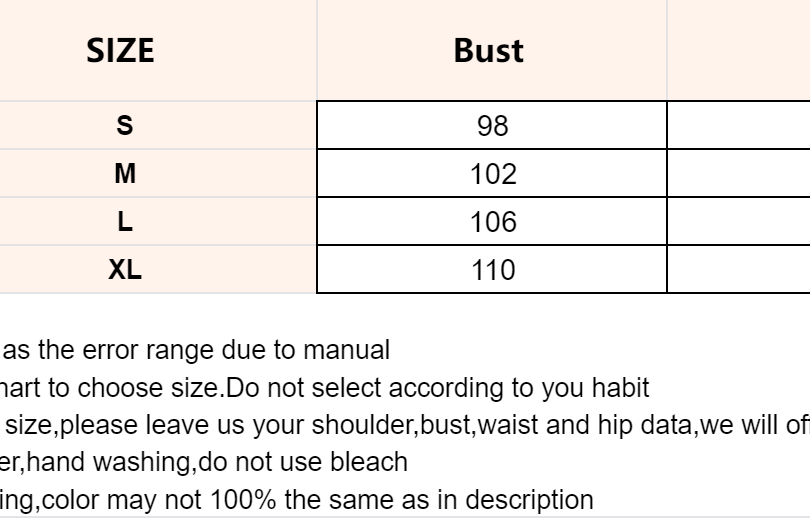Click the empty cell right of 102

click(738, 174)
